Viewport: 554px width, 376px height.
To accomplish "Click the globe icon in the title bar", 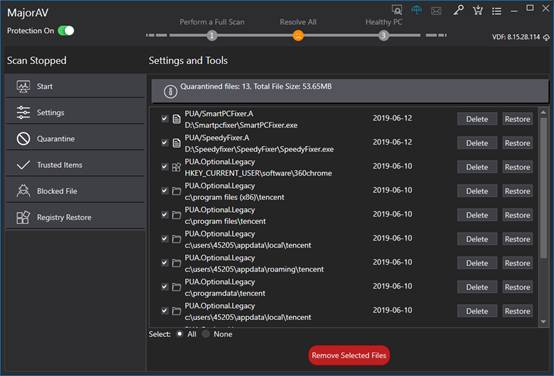I will [417, 10].
